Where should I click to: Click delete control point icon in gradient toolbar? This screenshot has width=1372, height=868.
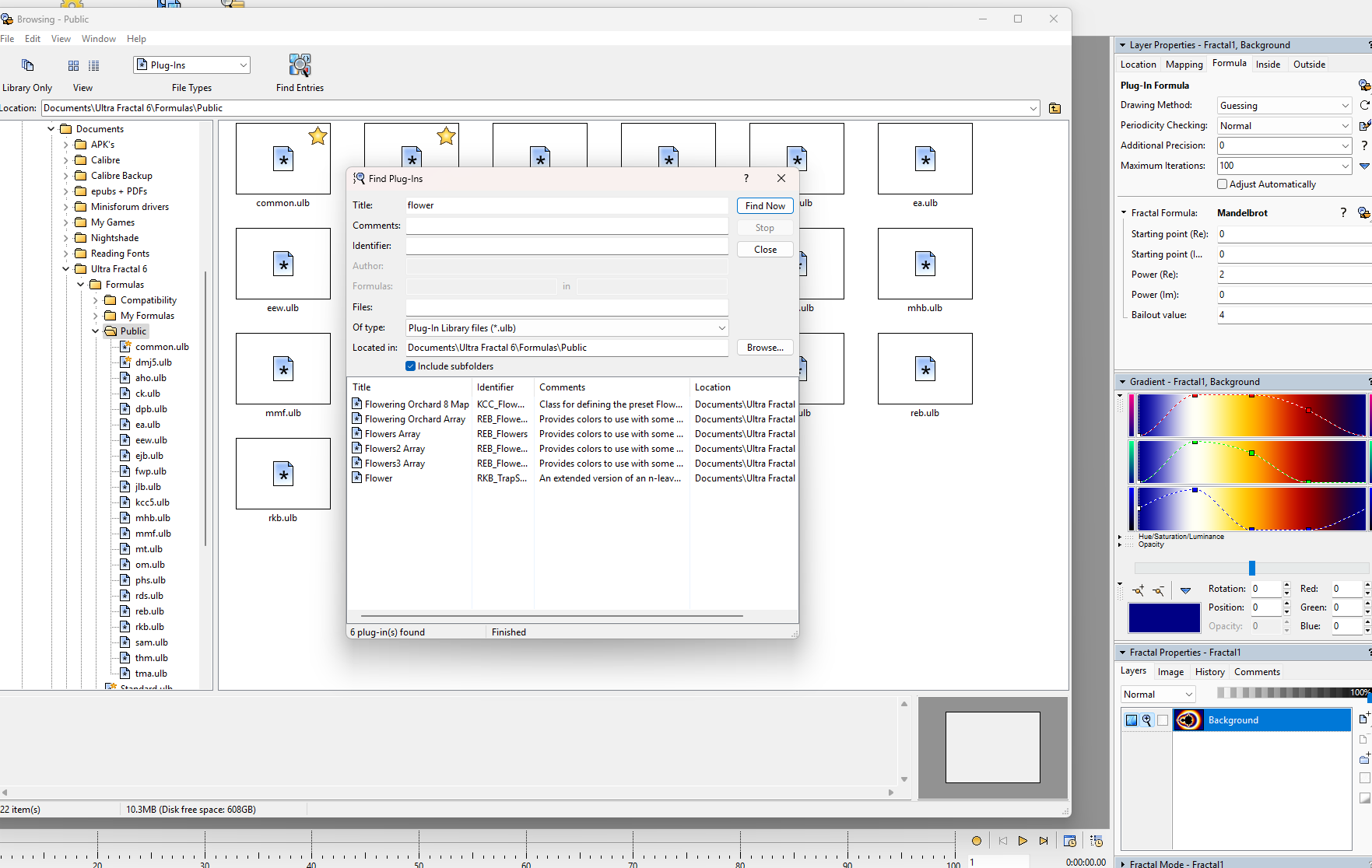[x=1159, y=590]
